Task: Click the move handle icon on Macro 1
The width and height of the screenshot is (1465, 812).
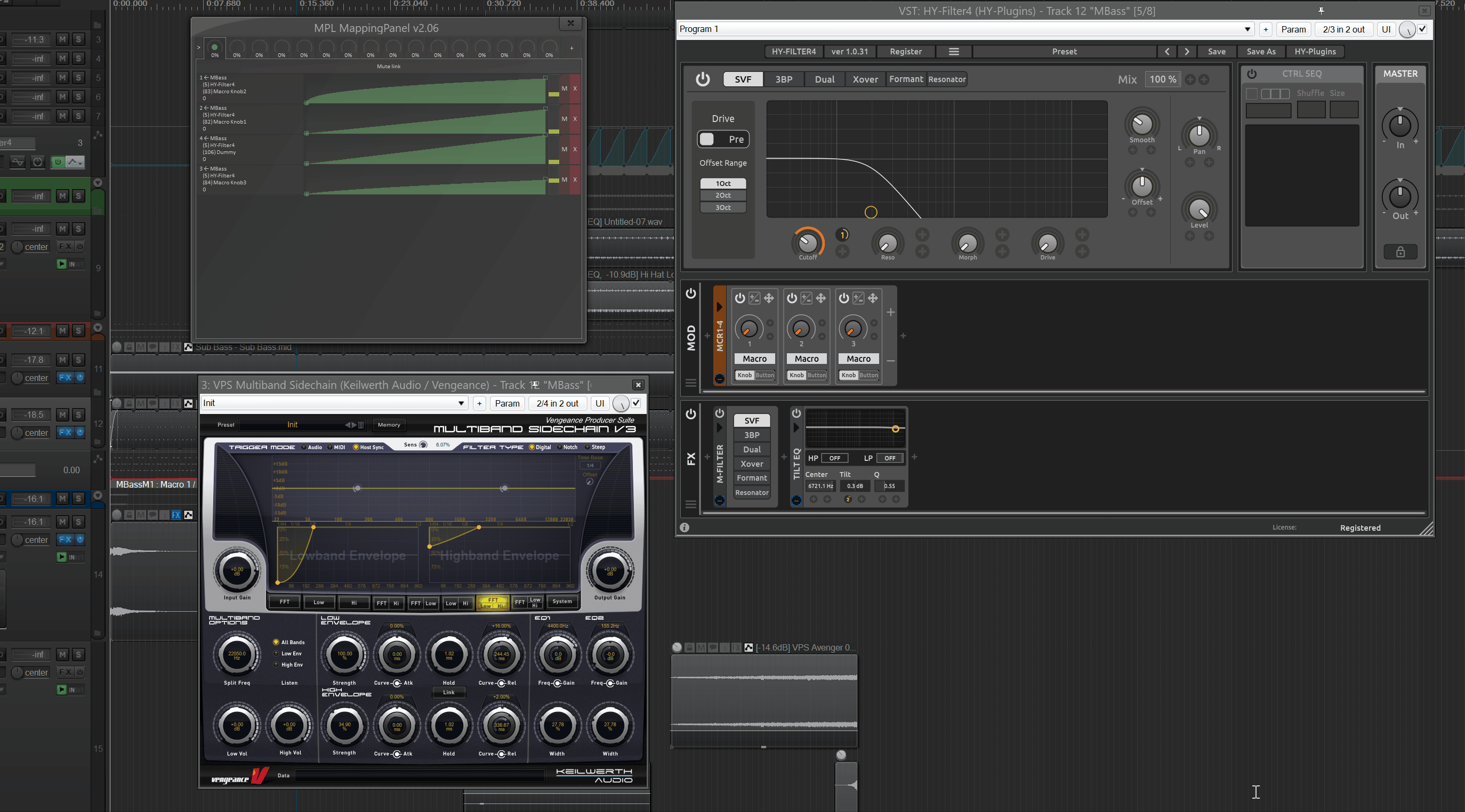Action: (x=769, y=298)
